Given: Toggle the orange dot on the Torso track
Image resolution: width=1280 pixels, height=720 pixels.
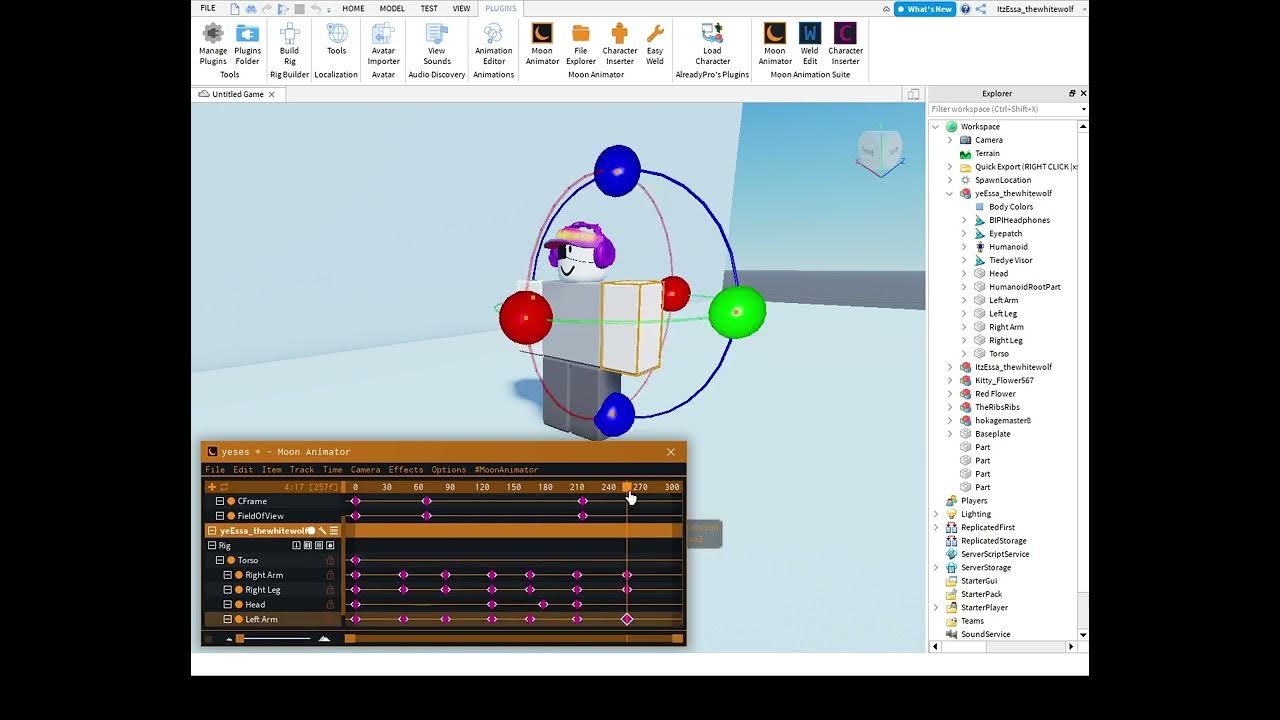Looking at the screenshot, I should coord(231,561).
